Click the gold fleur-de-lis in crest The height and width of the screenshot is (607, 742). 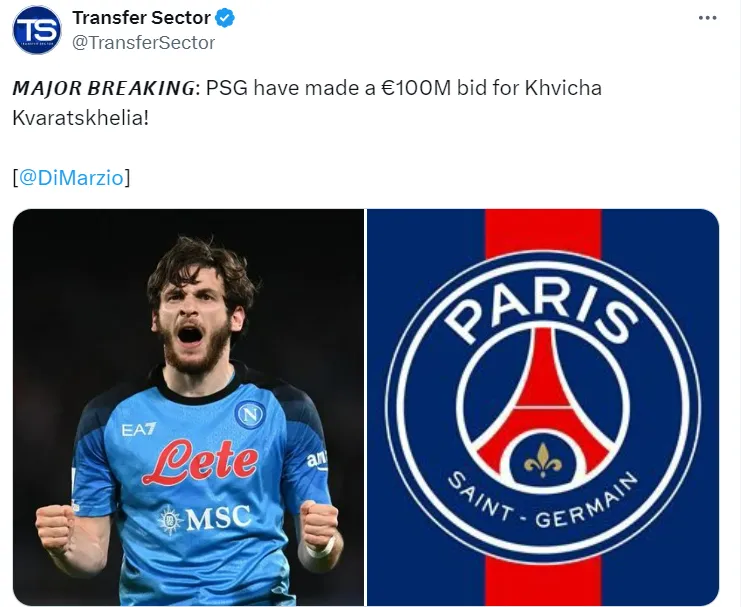tap(543, 460)
